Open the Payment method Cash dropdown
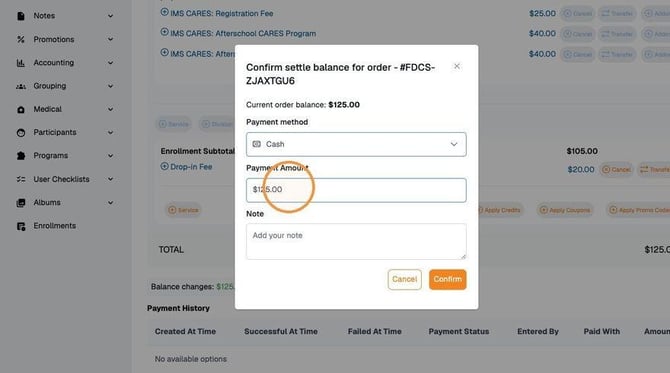 [x=356, y=144]
